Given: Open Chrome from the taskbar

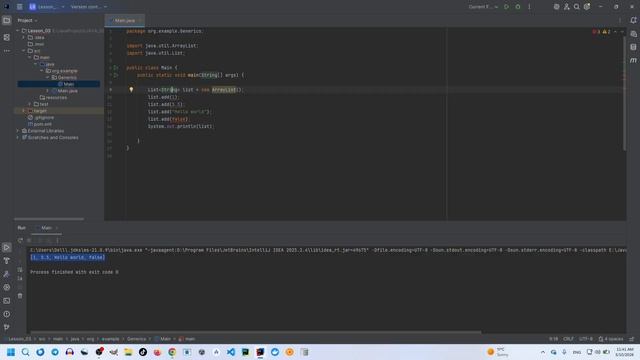Looking at the screenshot, I should (x=172, y=352).
